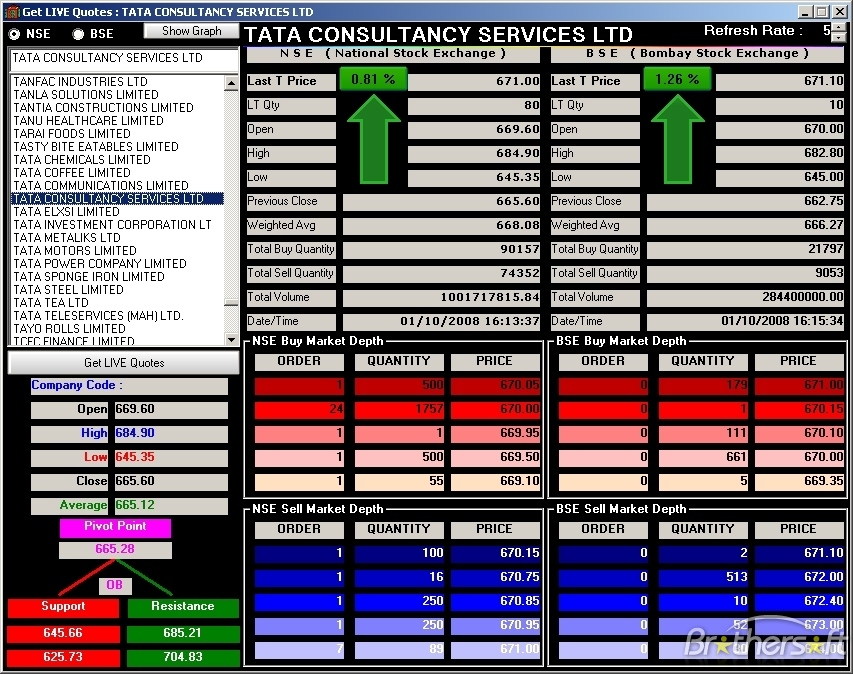
Task: Click the Show Graph button
Action: 191,31
